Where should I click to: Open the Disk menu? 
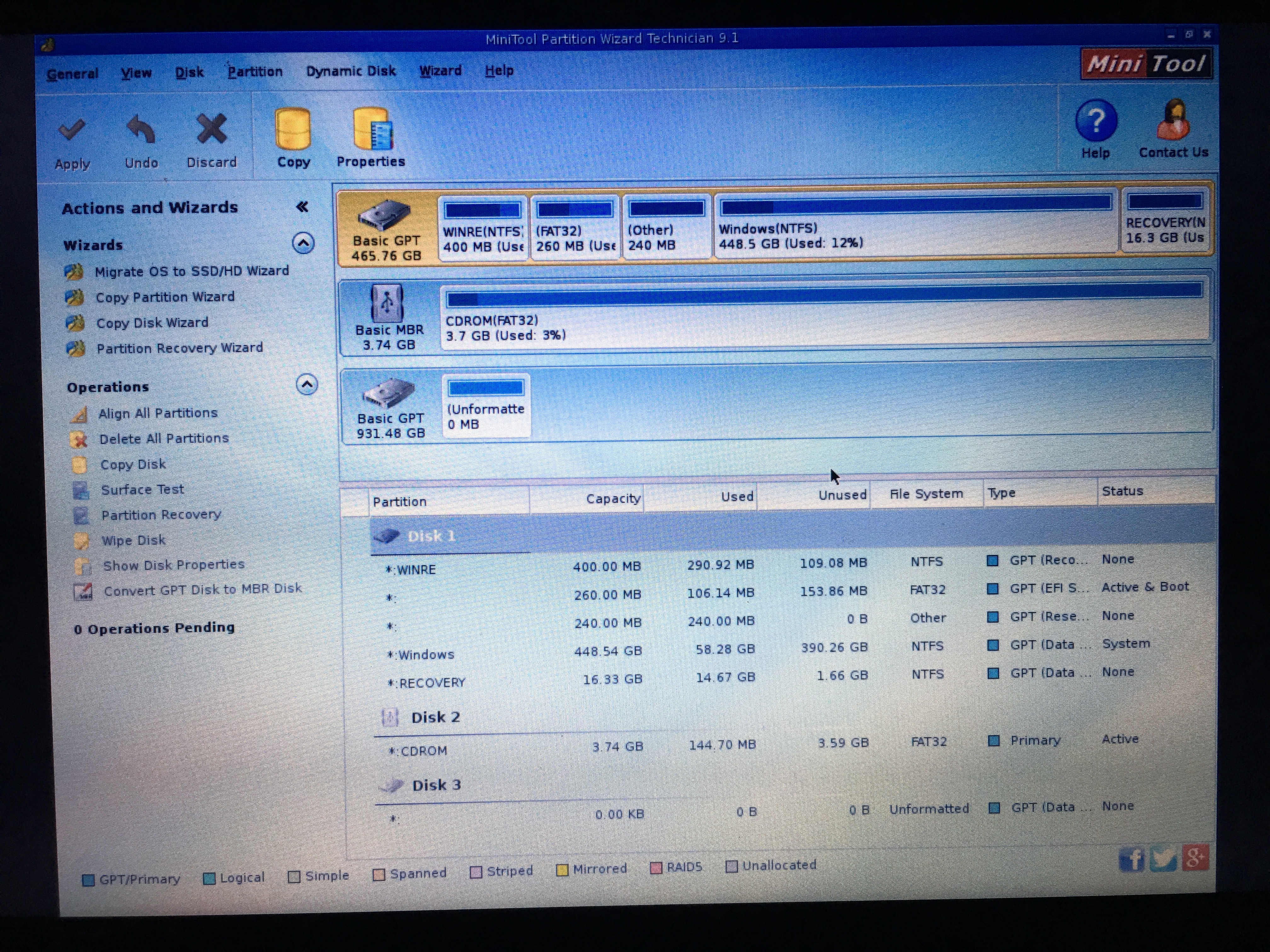[x=190, y=73]
